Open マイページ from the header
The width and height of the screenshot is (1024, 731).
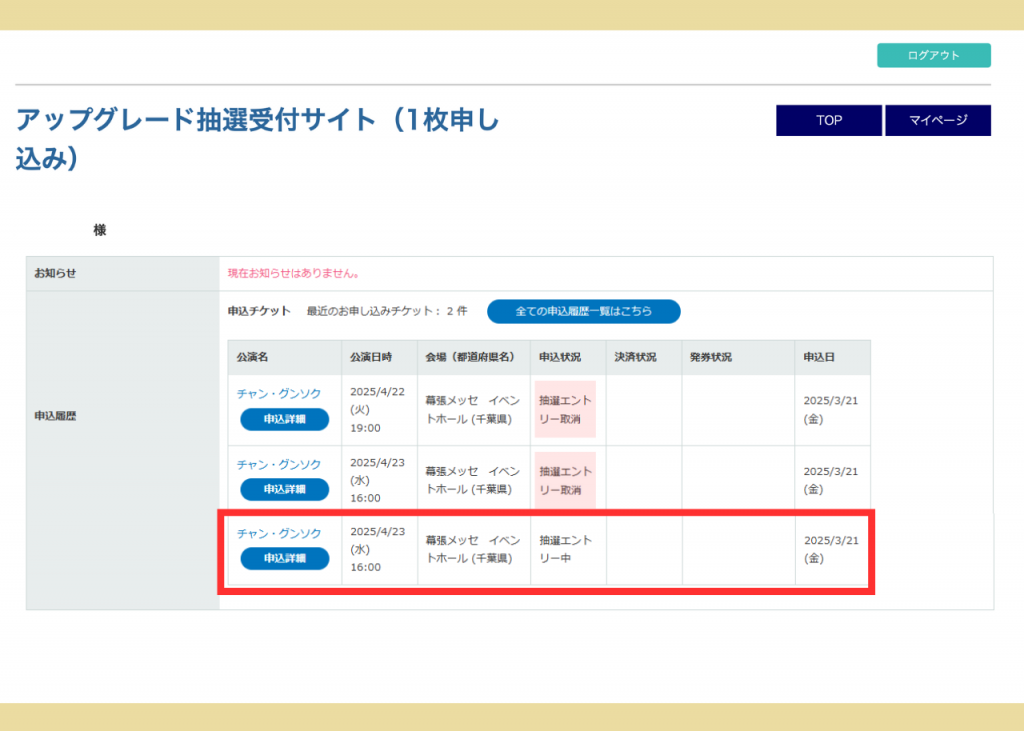(x=938, y=120)
